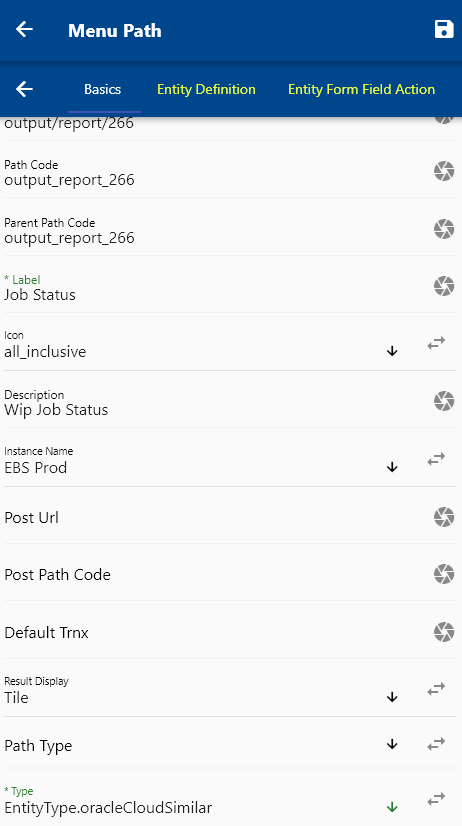Click the aperture icon on Post Url row
Viewport: 462px width, 826px height.
[x=444, y=517]
